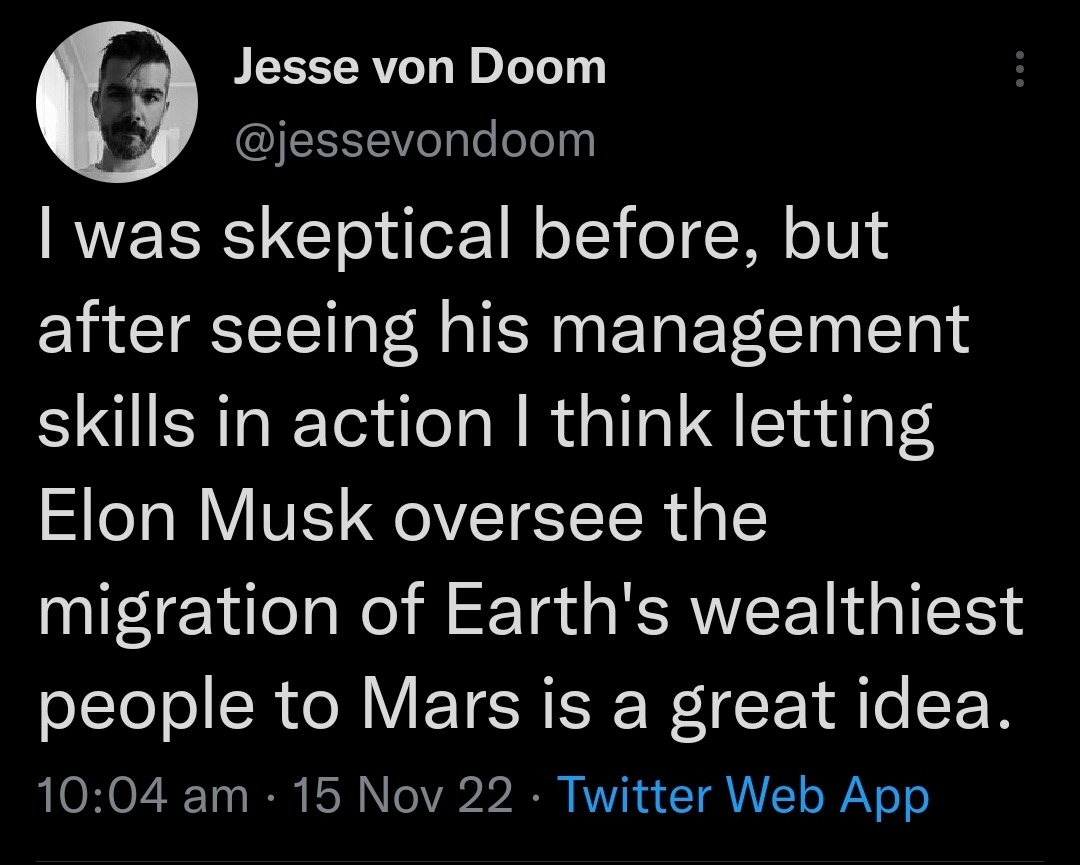Click the phrase after seeing in tweet

point(228,333)
